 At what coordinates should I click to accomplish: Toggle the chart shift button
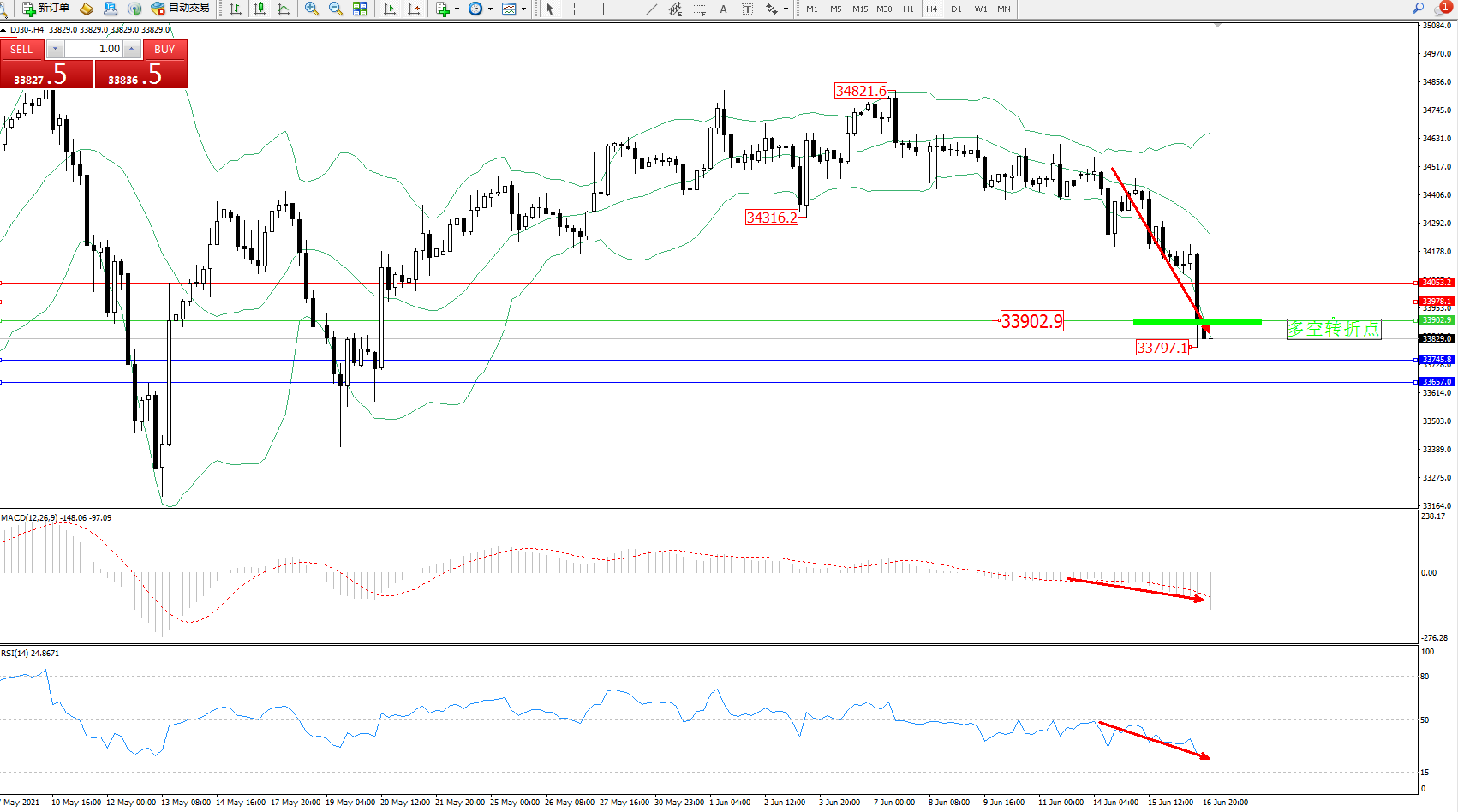click(415, 9)
